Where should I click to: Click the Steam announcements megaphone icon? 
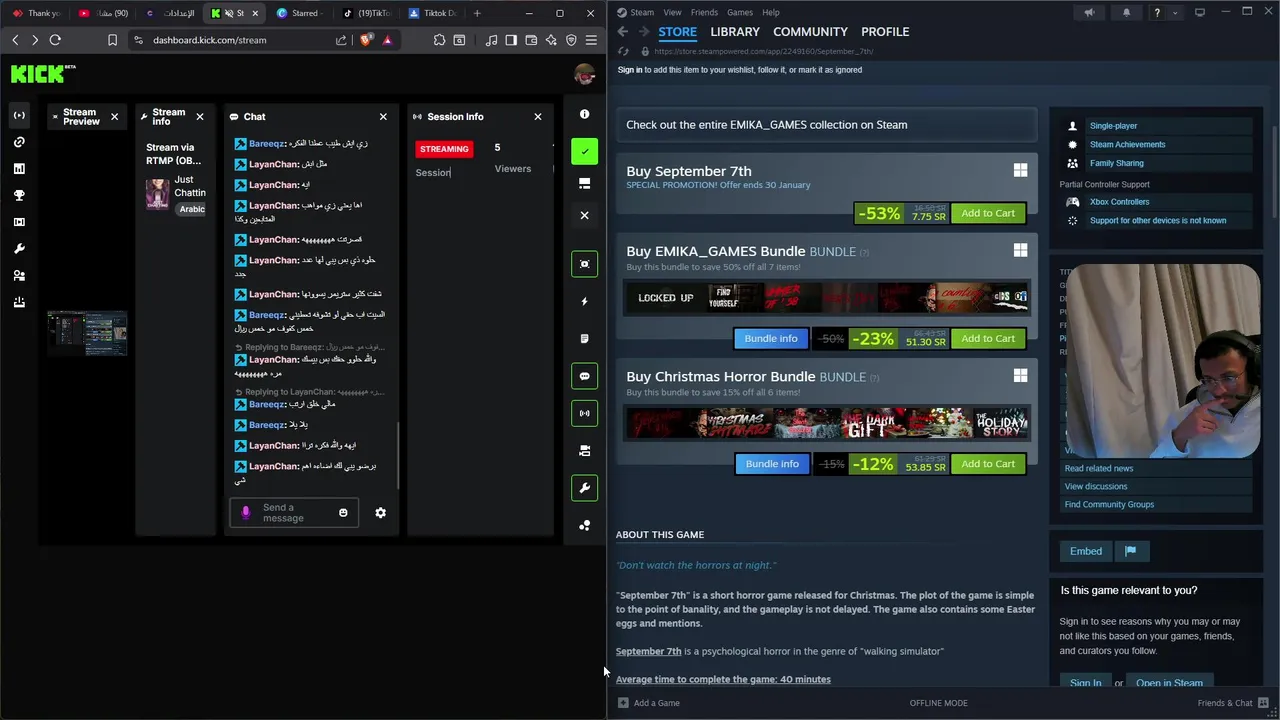click(x=1089, y=12)
